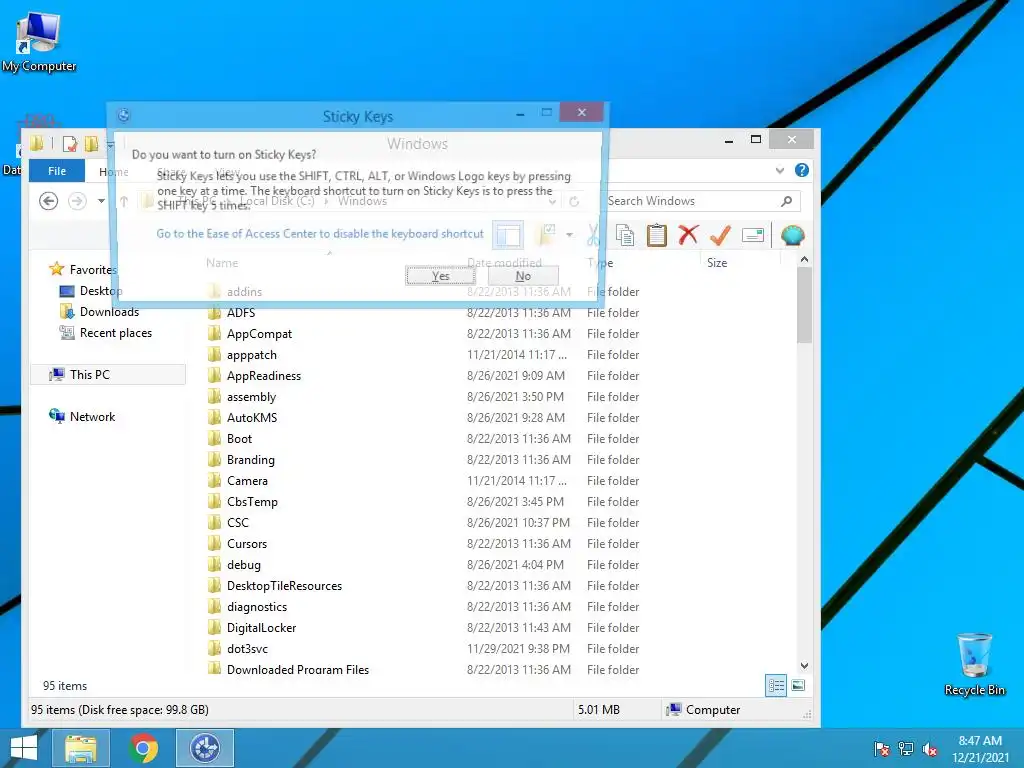Close the Sticky Keys dialog
This screenshot has height=768, width=1024.
[581, 112]
